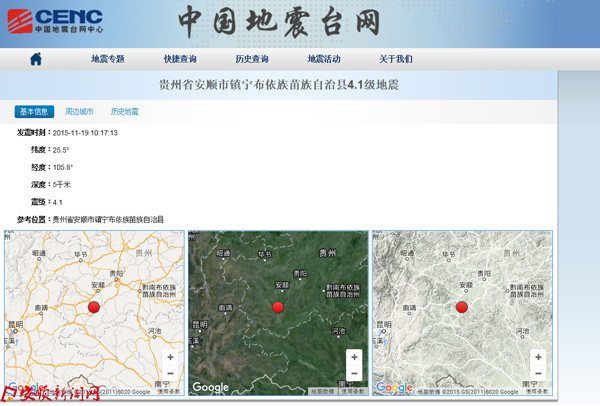Open the 快捷查询 menu
Viewport: 600px width, 406px height.
pyautogui.click(x=180, y=59)
